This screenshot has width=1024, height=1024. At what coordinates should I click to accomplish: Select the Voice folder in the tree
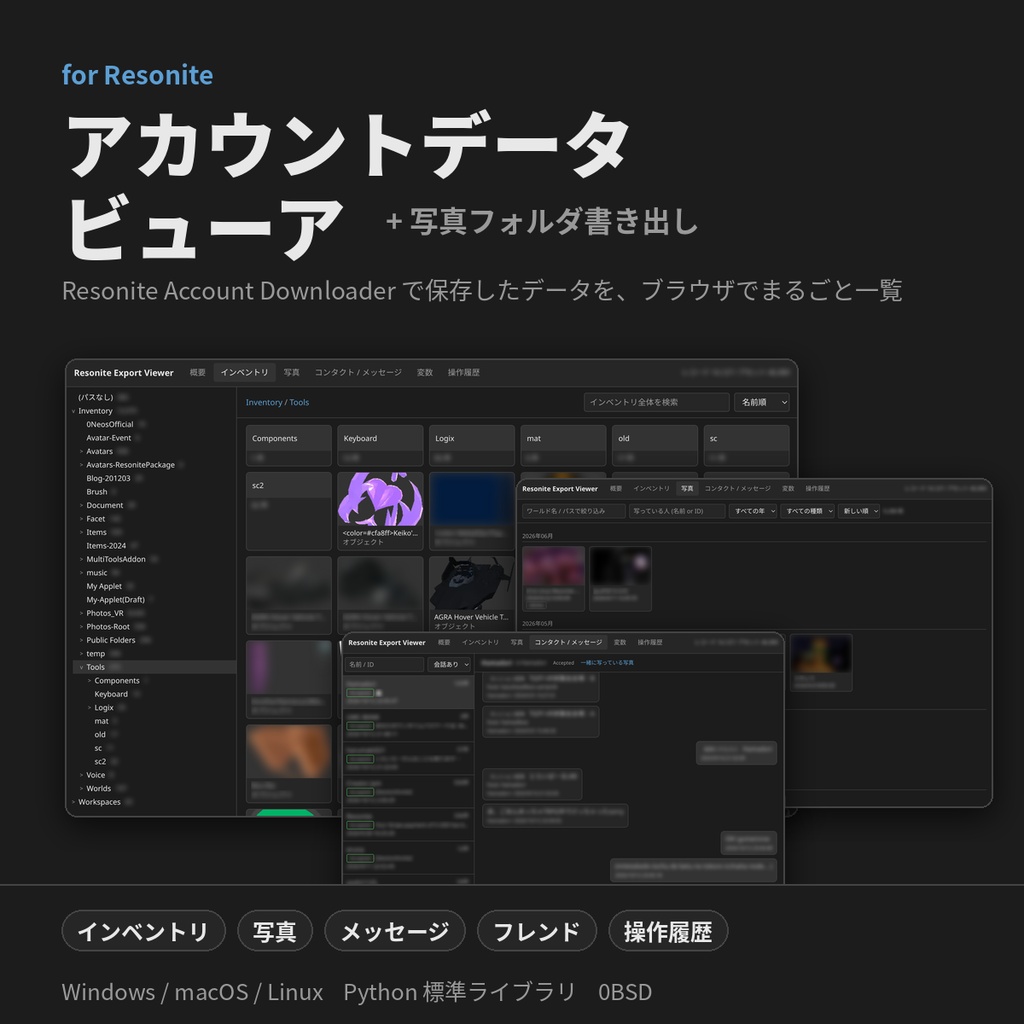click(95, 775)
